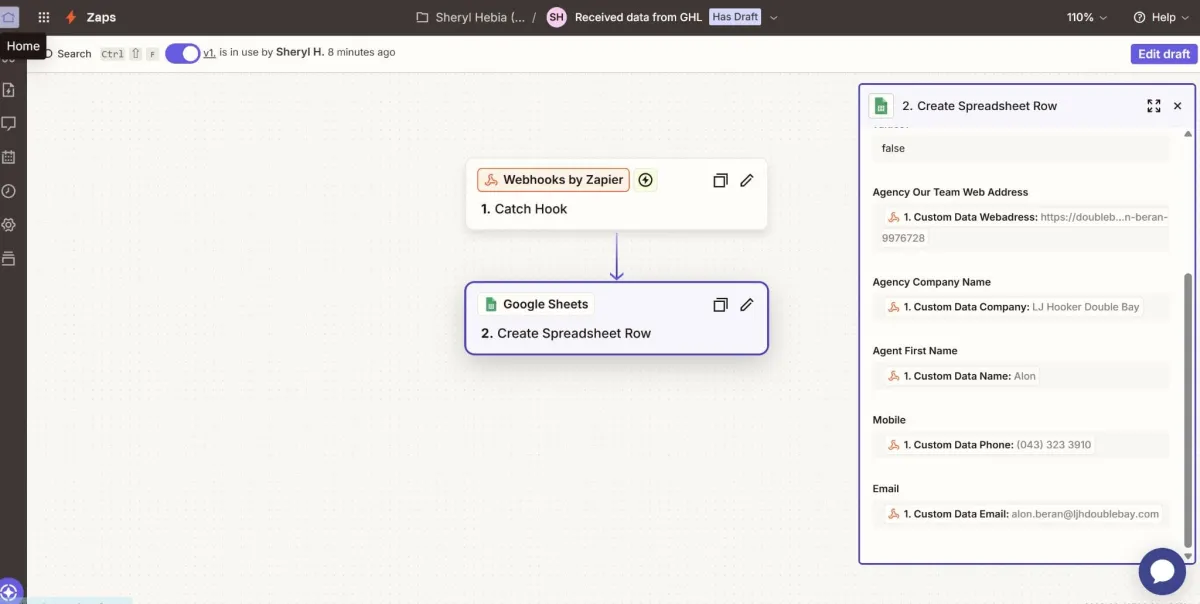
Task: Select the 1. Catch Hook step card
Action: (616, 194)
